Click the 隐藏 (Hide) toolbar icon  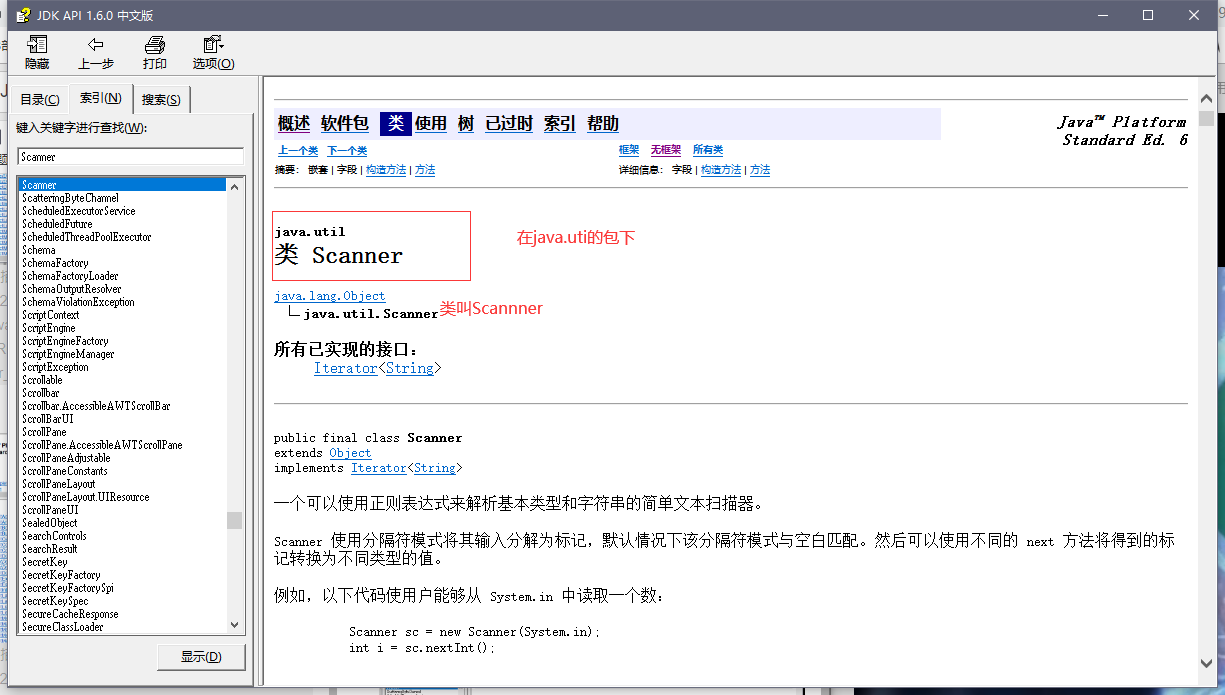pyautogui.click(x=36, y=52)
